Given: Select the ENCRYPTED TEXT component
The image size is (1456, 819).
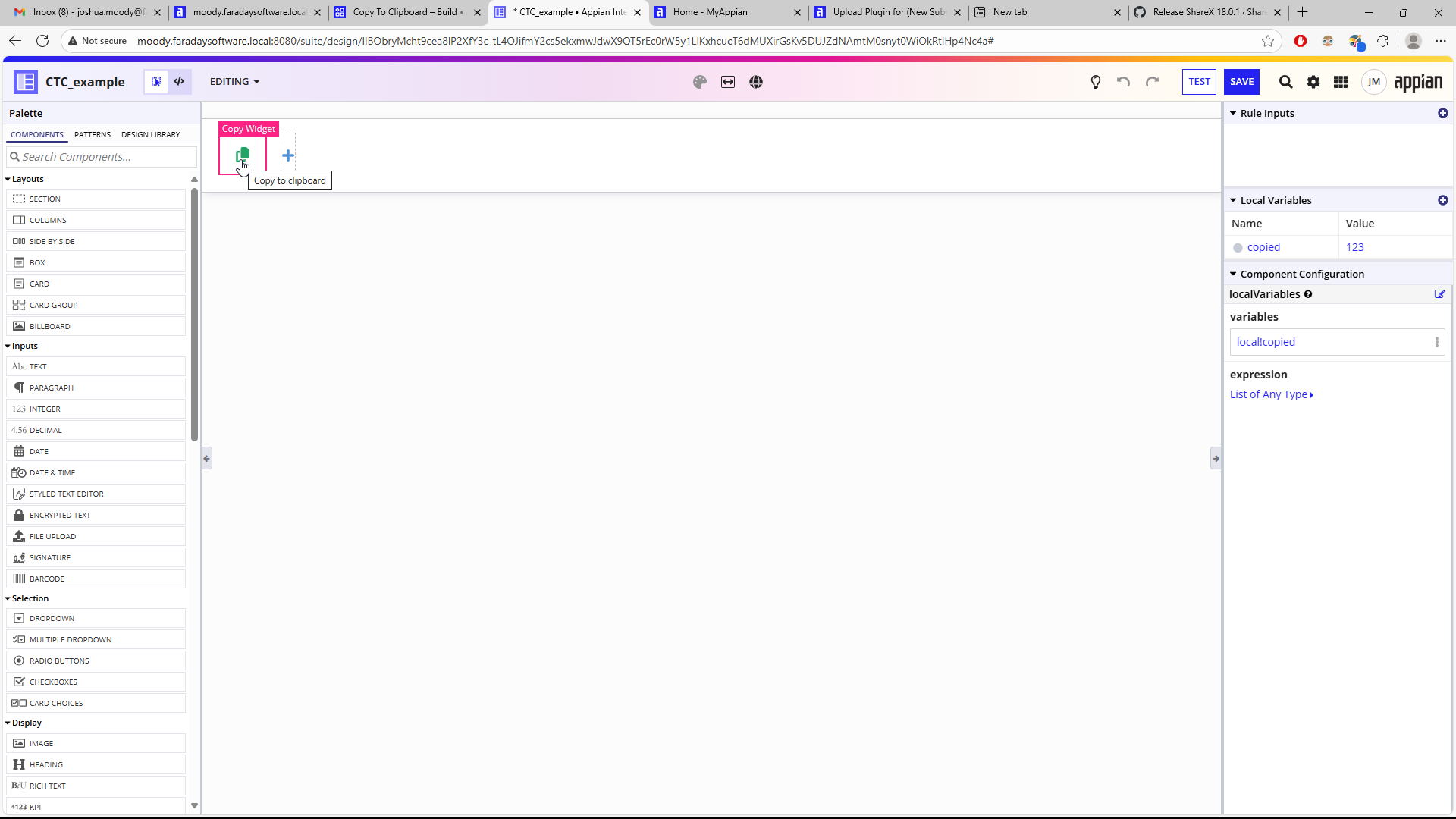Looking at the screenshot, I should click(96, 516).
